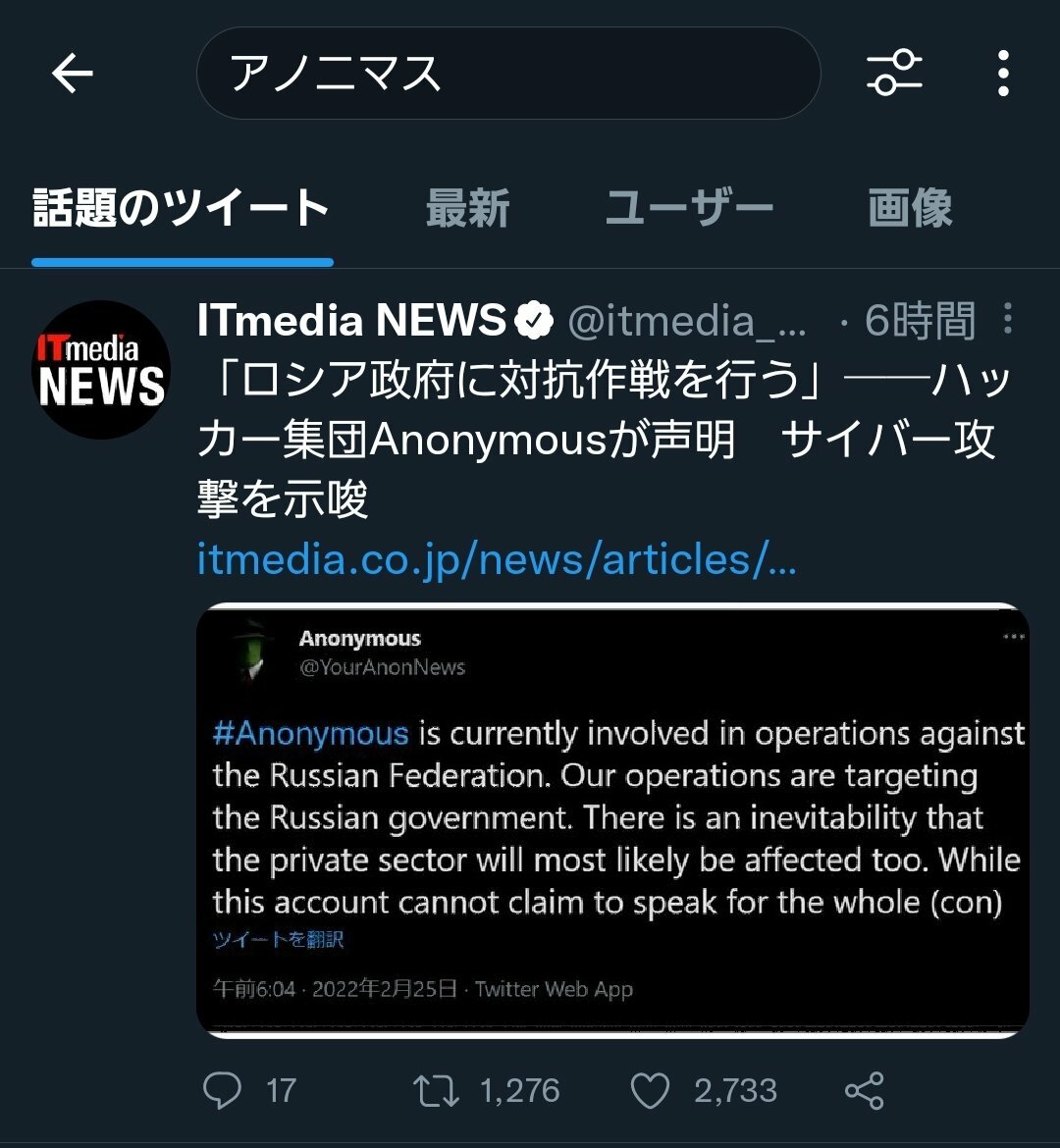The image size is (1060, 1148).
Task: Reply to the tweet via speech bubble icon
Action: click(221, 1090)
